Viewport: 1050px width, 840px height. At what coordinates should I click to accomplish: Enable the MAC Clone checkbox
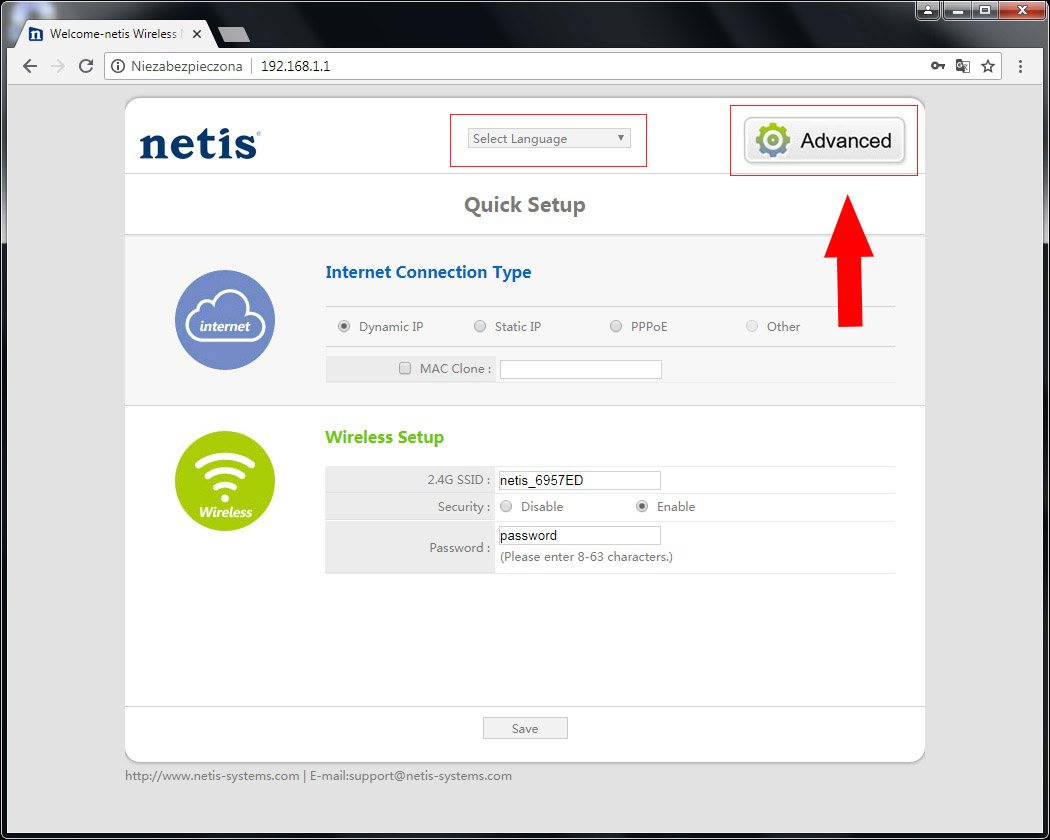404,368
